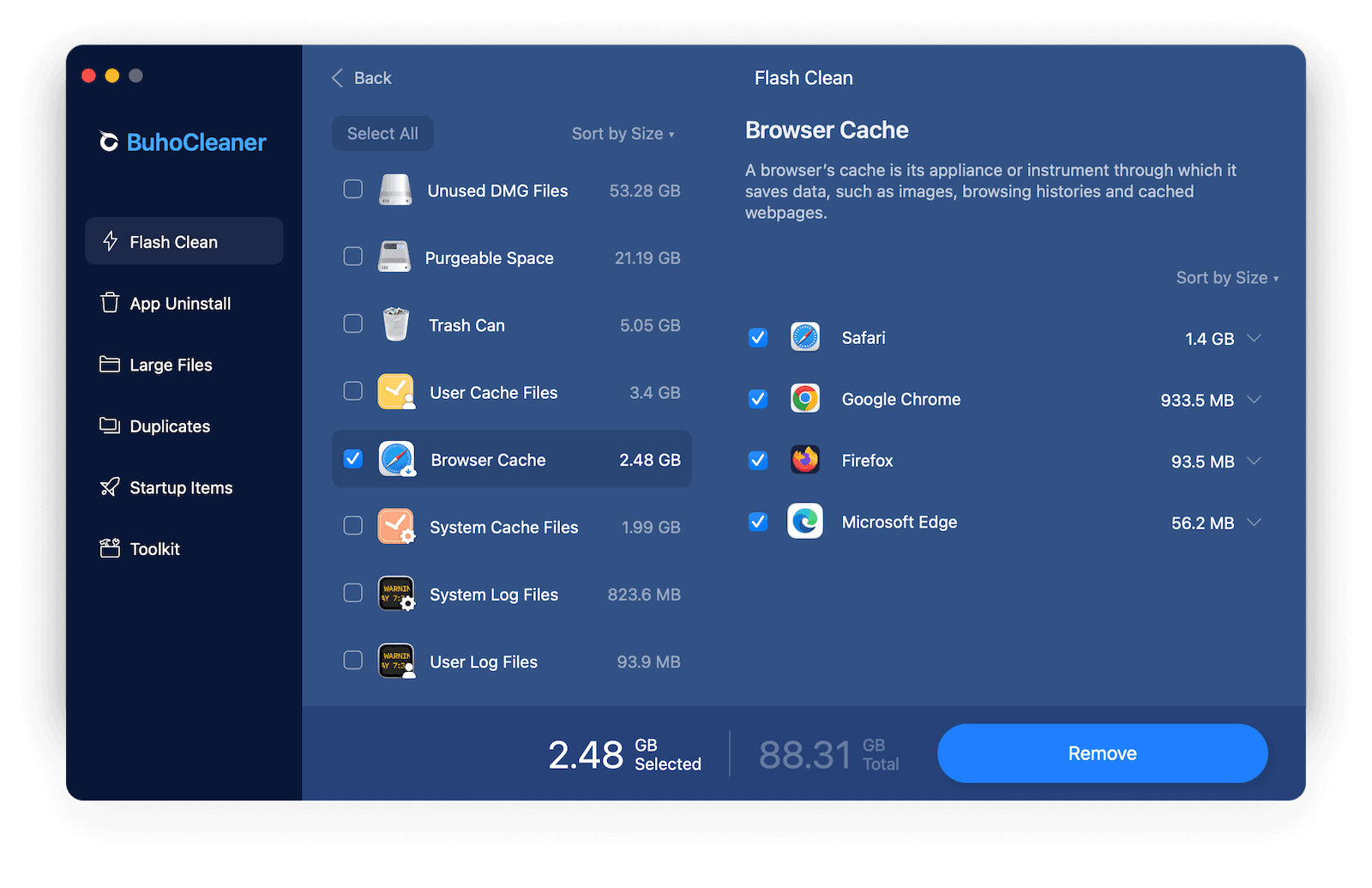
Task: Disable the Google Chrome cache checkbox
Action: pos(757,399)
